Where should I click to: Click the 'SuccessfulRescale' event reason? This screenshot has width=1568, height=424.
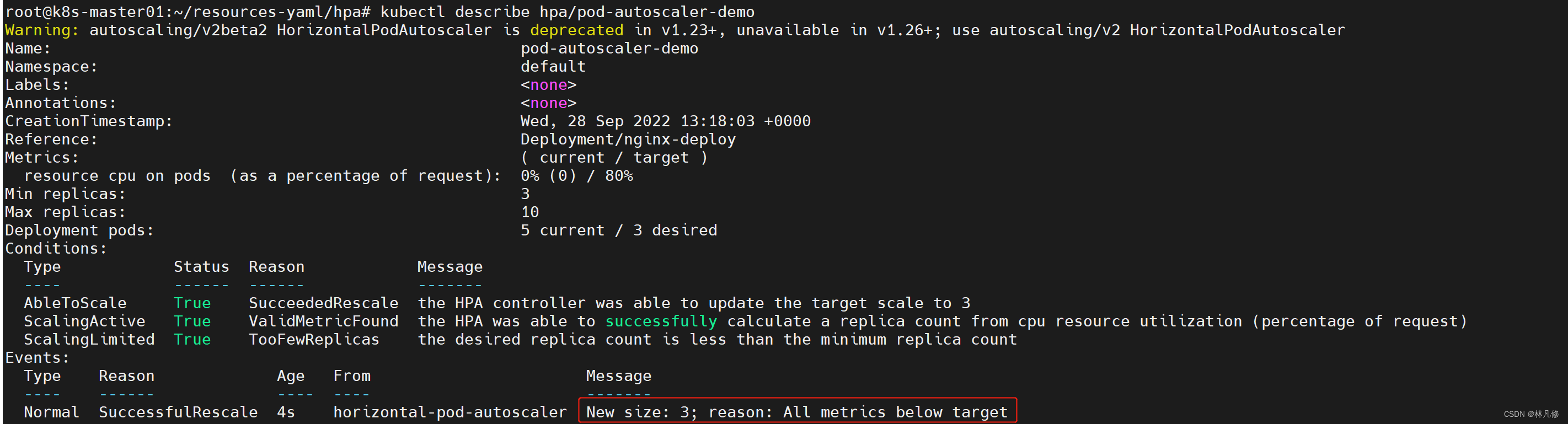(178, 412)
